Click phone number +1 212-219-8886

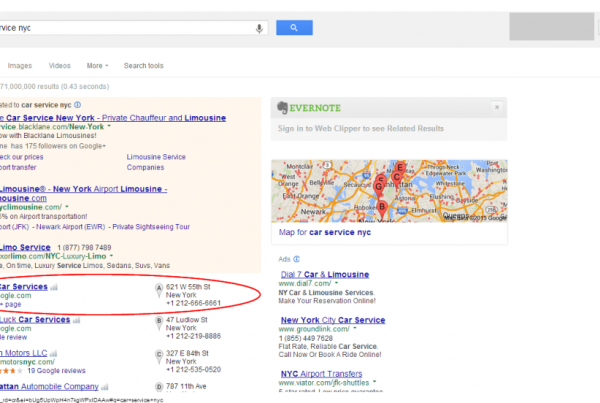(193, 336)
